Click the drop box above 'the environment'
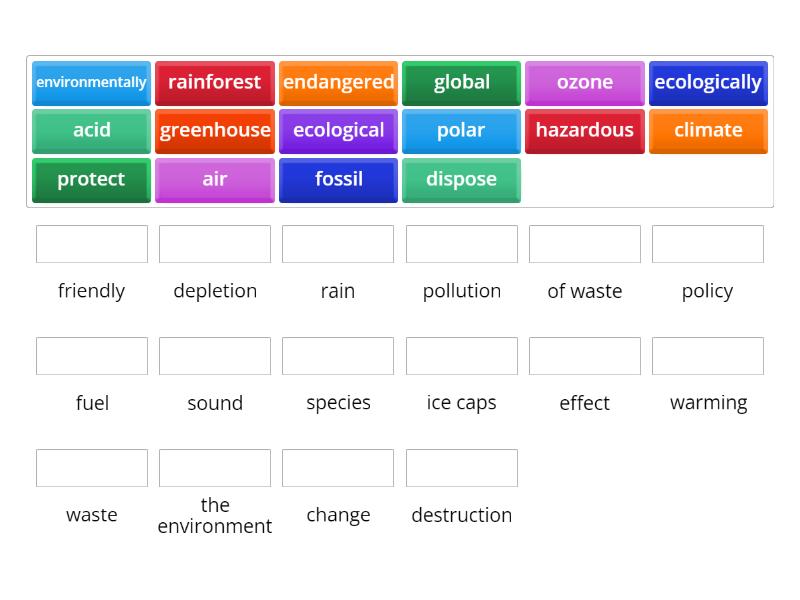This screenshot has height=600, width=800. (214, 467)
